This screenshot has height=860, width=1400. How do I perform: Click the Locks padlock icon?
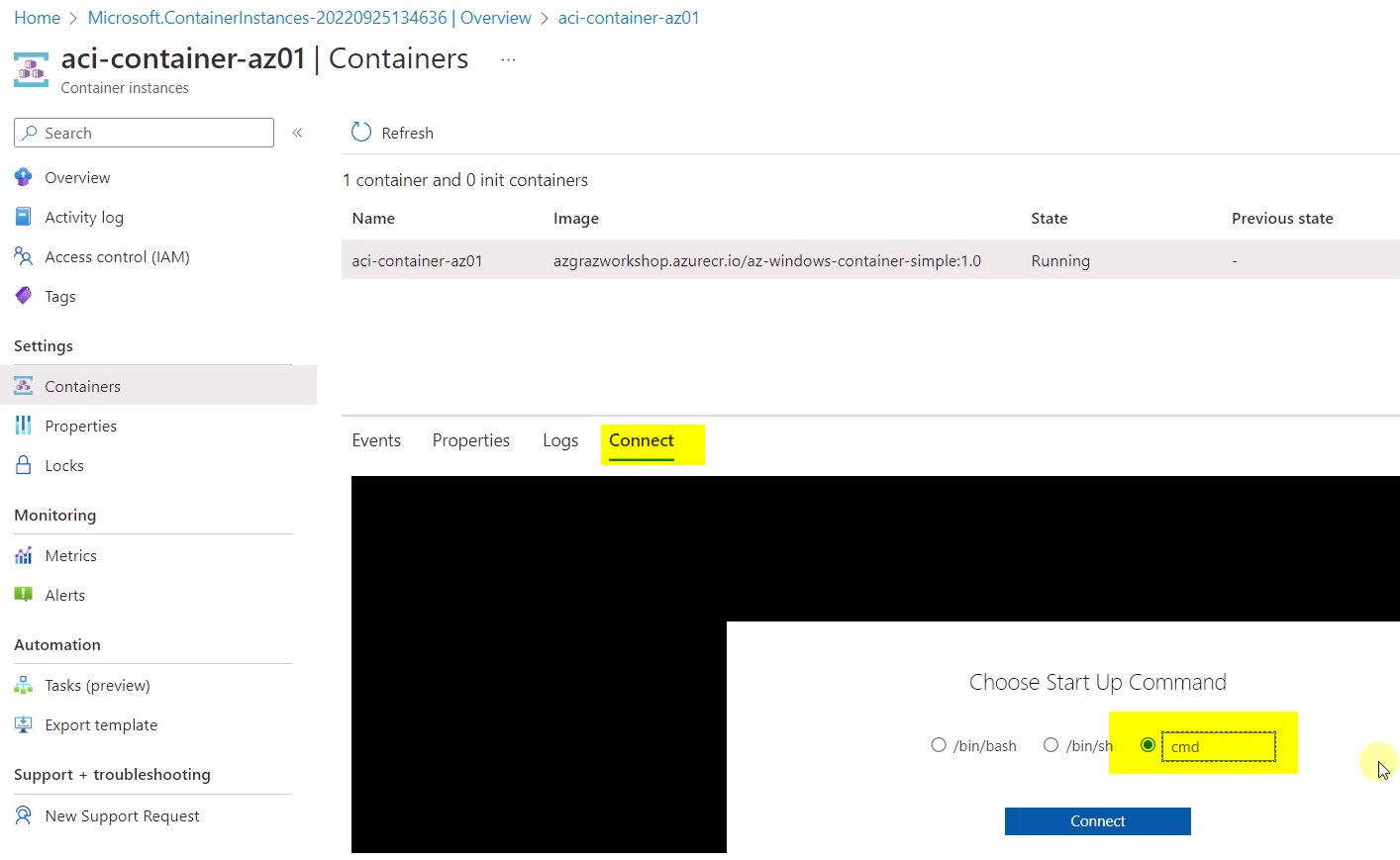tap(24, 465)
